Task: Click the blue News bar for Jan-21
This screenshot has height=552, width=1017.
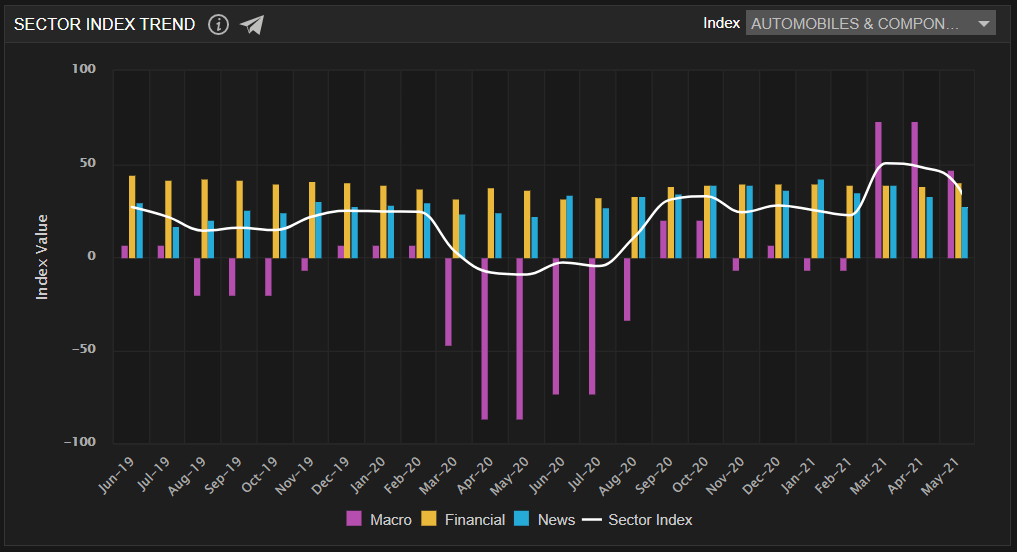Action: pyautogui.click(x=821, y=218)
